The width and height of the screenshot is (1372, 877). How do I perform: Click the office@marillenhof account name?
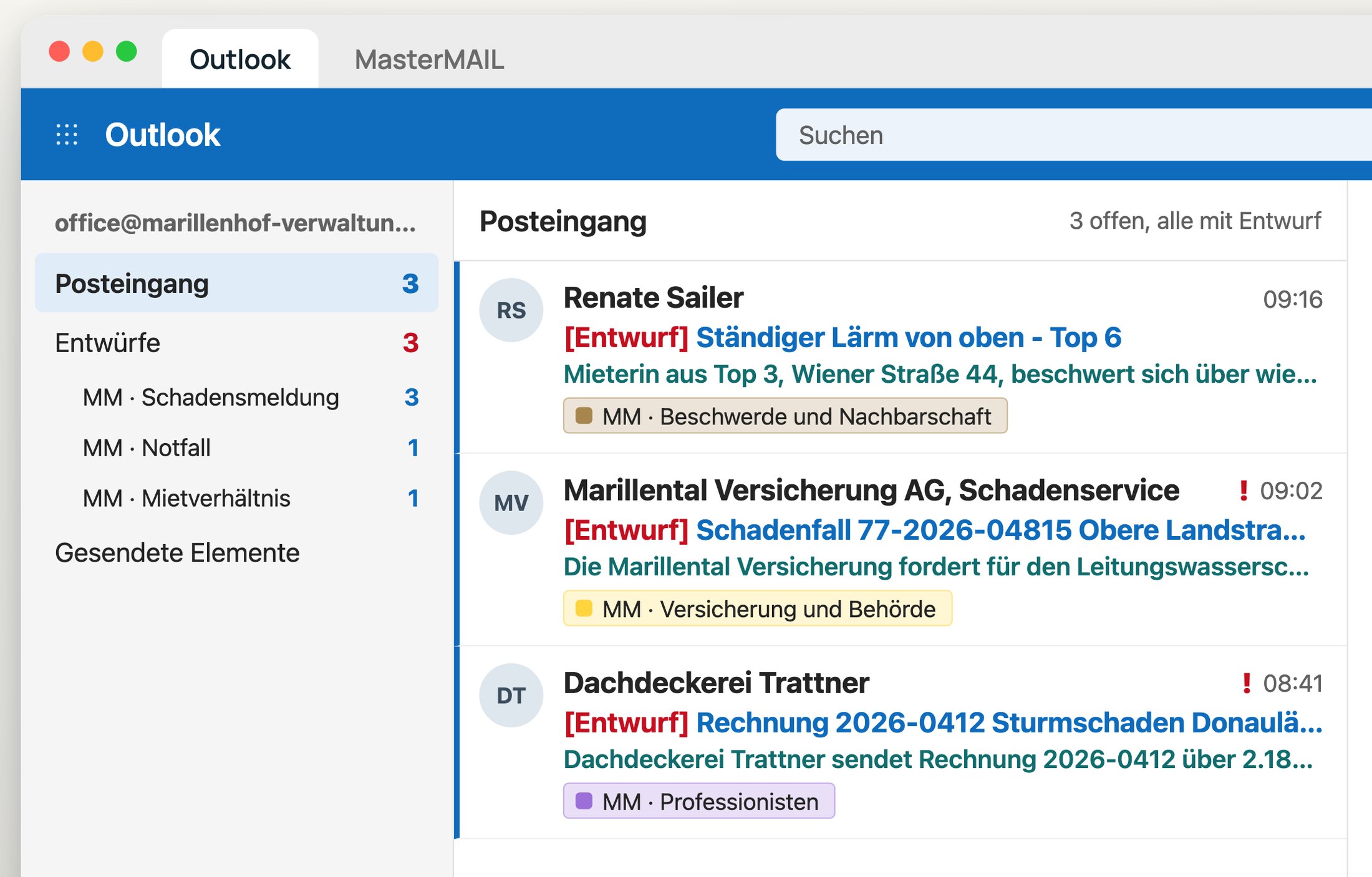235,223
